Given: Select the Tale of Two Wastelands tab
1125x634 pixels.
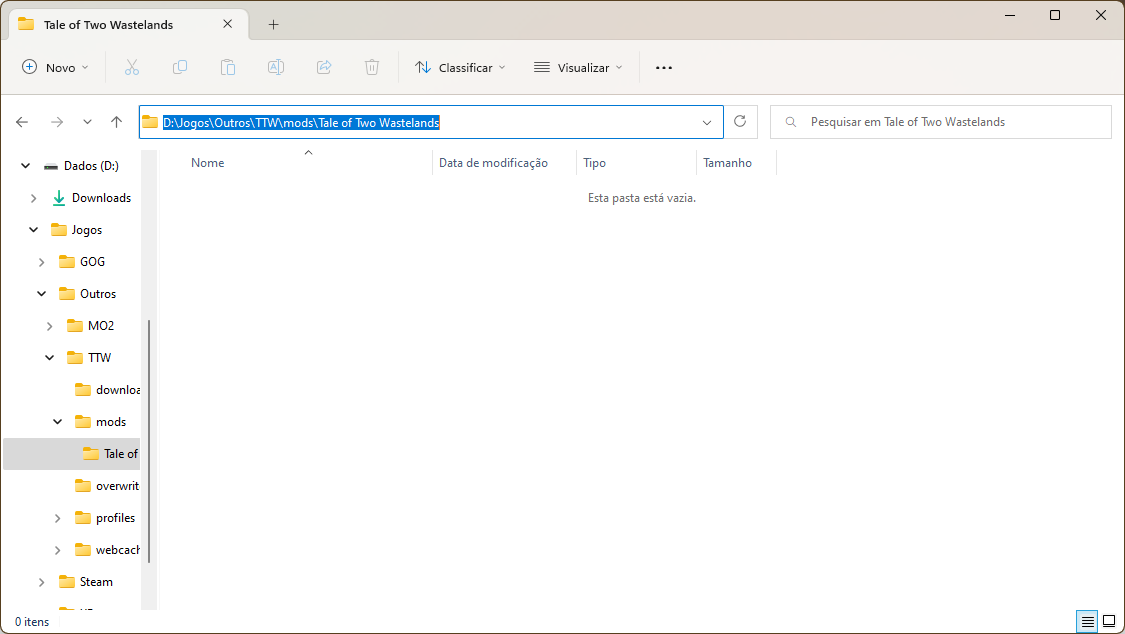Looking at the screenshot, I should pos(129,24).
